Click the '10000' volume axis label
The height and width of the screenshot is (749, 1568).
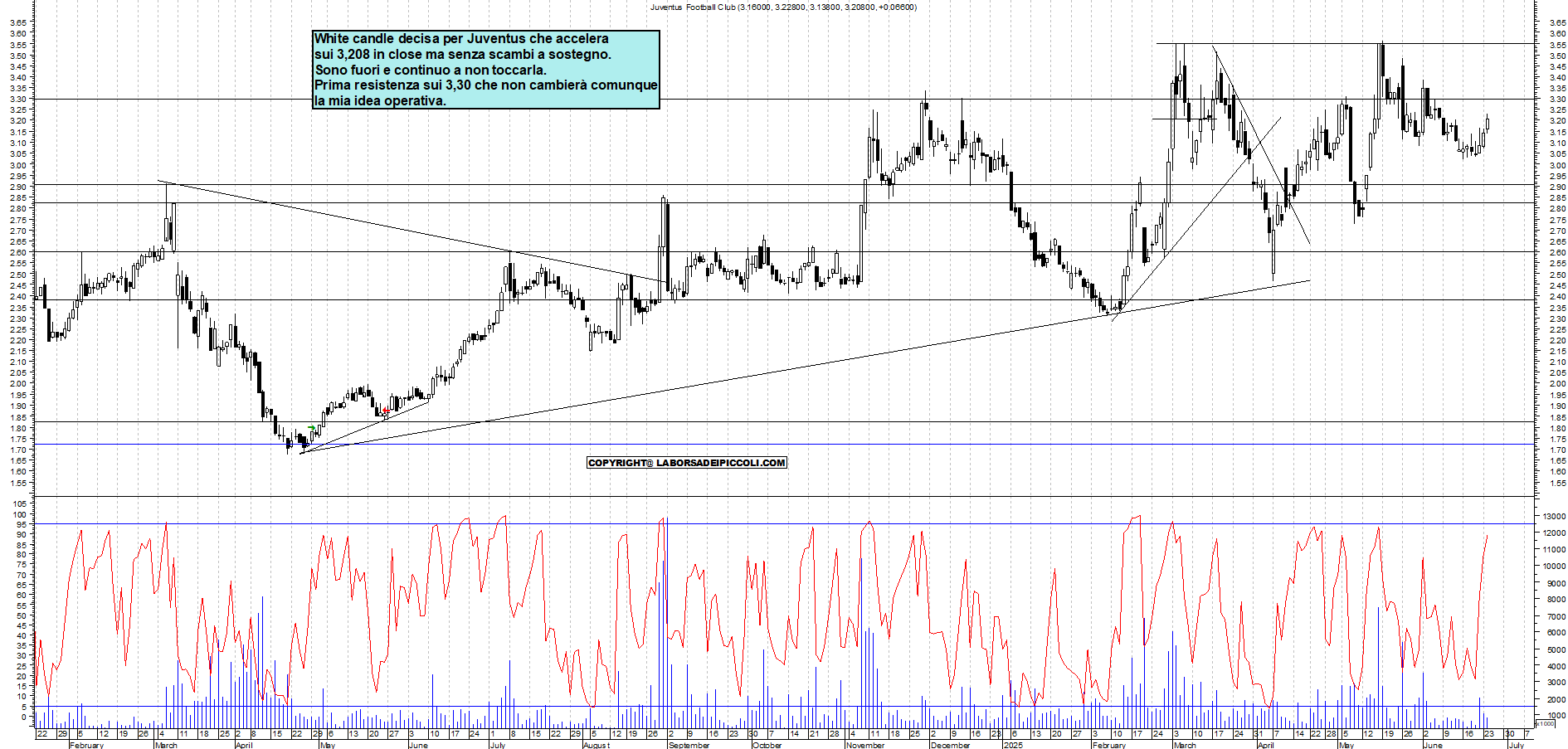coord(1554,567)
